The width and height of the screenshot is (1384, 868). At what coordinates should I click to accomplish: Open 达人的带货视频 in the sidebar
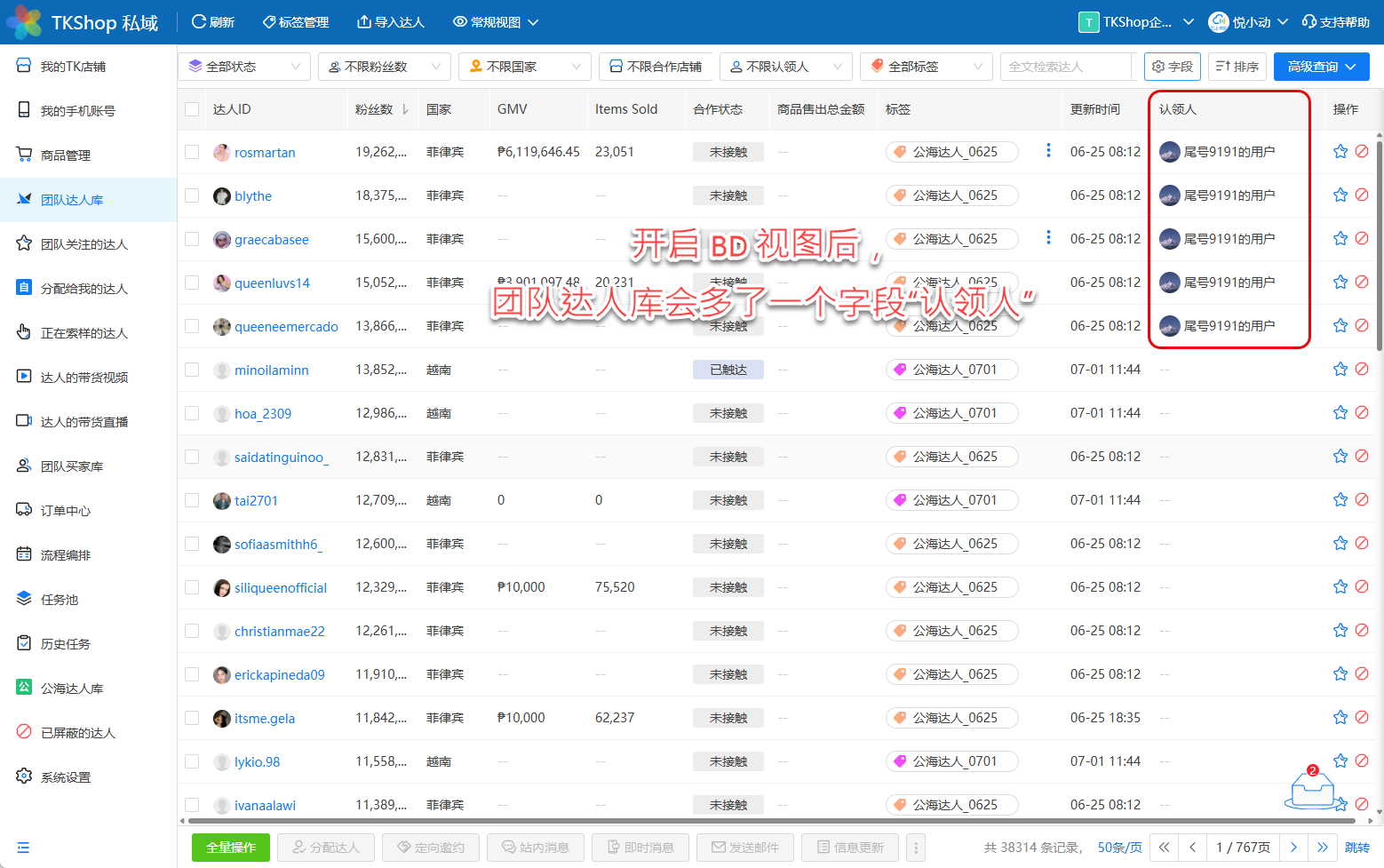pyautogui.click(x=88, y=378)
